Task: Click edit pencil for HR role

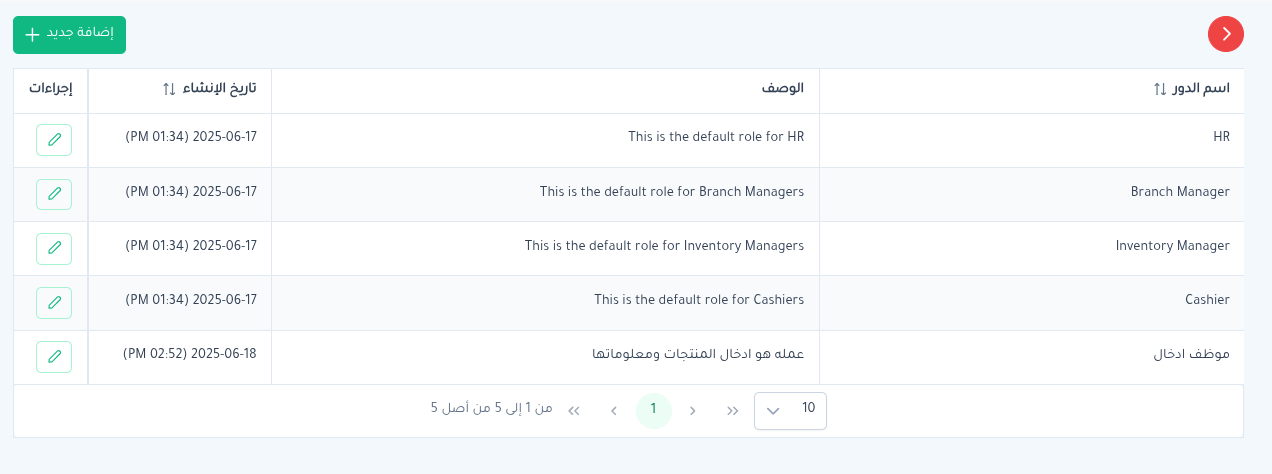Action: pos(54,139)
